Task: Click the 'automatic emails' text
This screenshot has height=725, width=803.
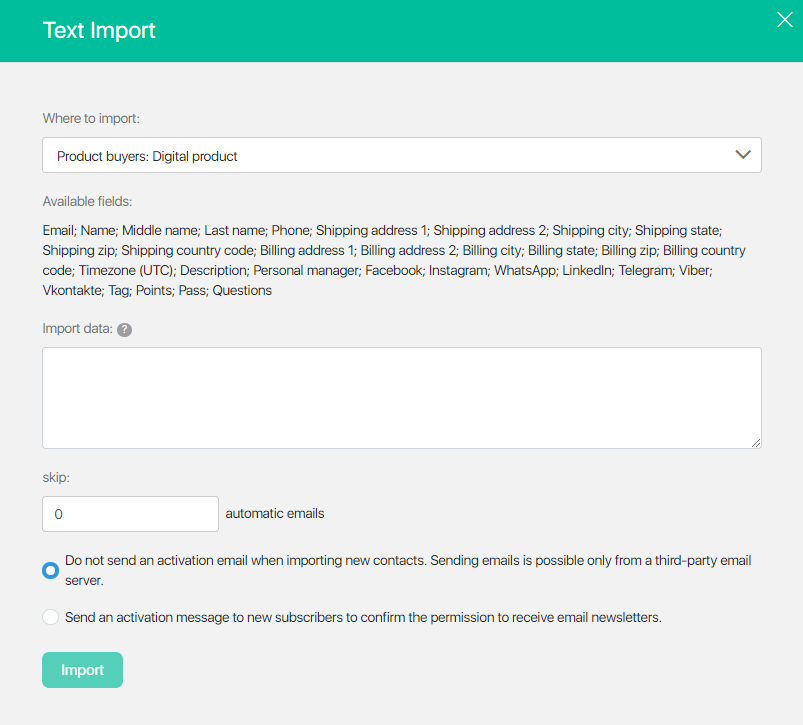Action: pos(275,514)
